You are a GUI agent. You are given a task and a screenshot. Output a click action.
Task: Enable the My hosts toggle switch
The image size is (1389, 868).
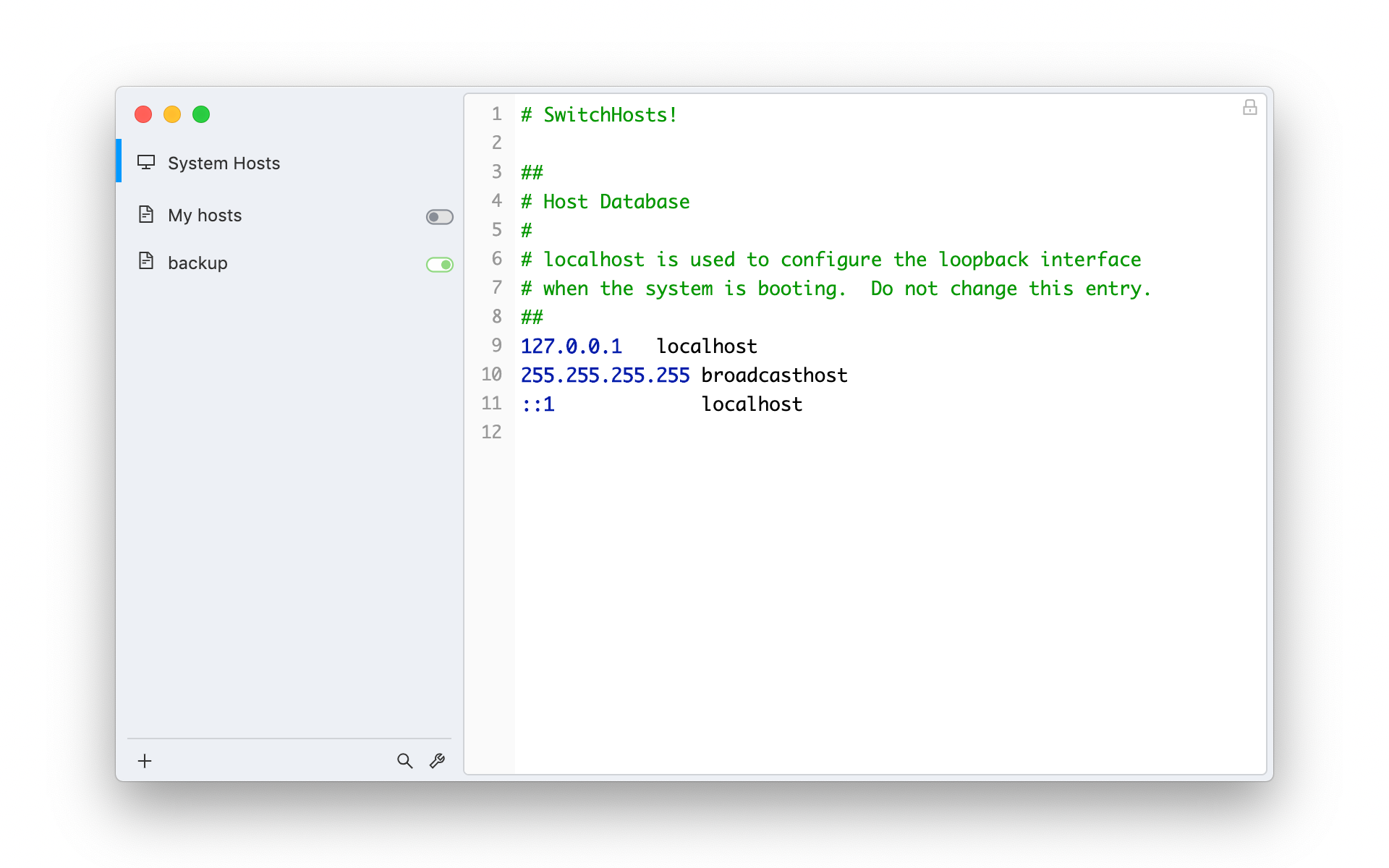pos(439,217)
